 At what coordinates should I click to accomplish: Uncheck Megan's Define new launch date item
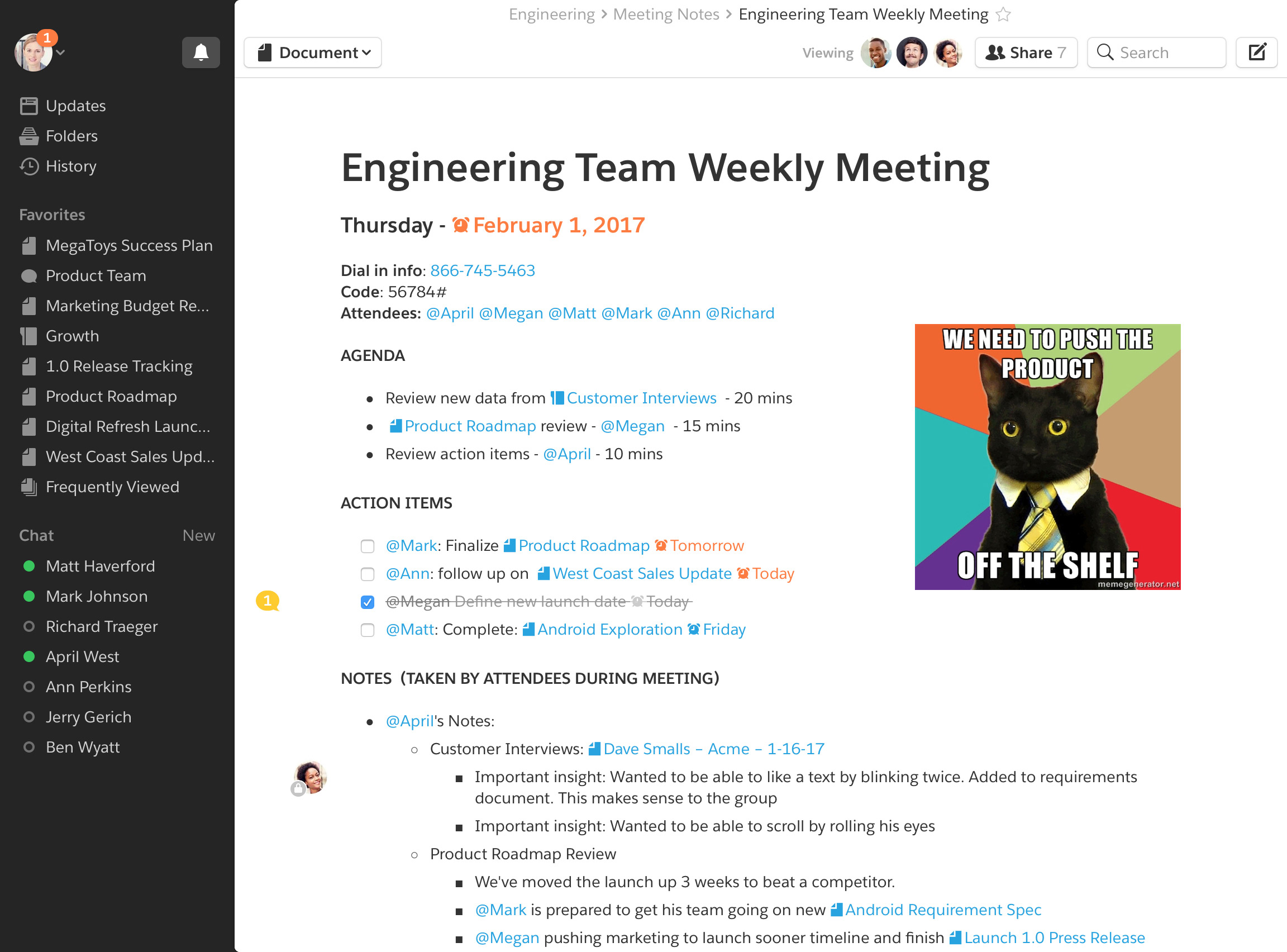[x=368, y=602]
